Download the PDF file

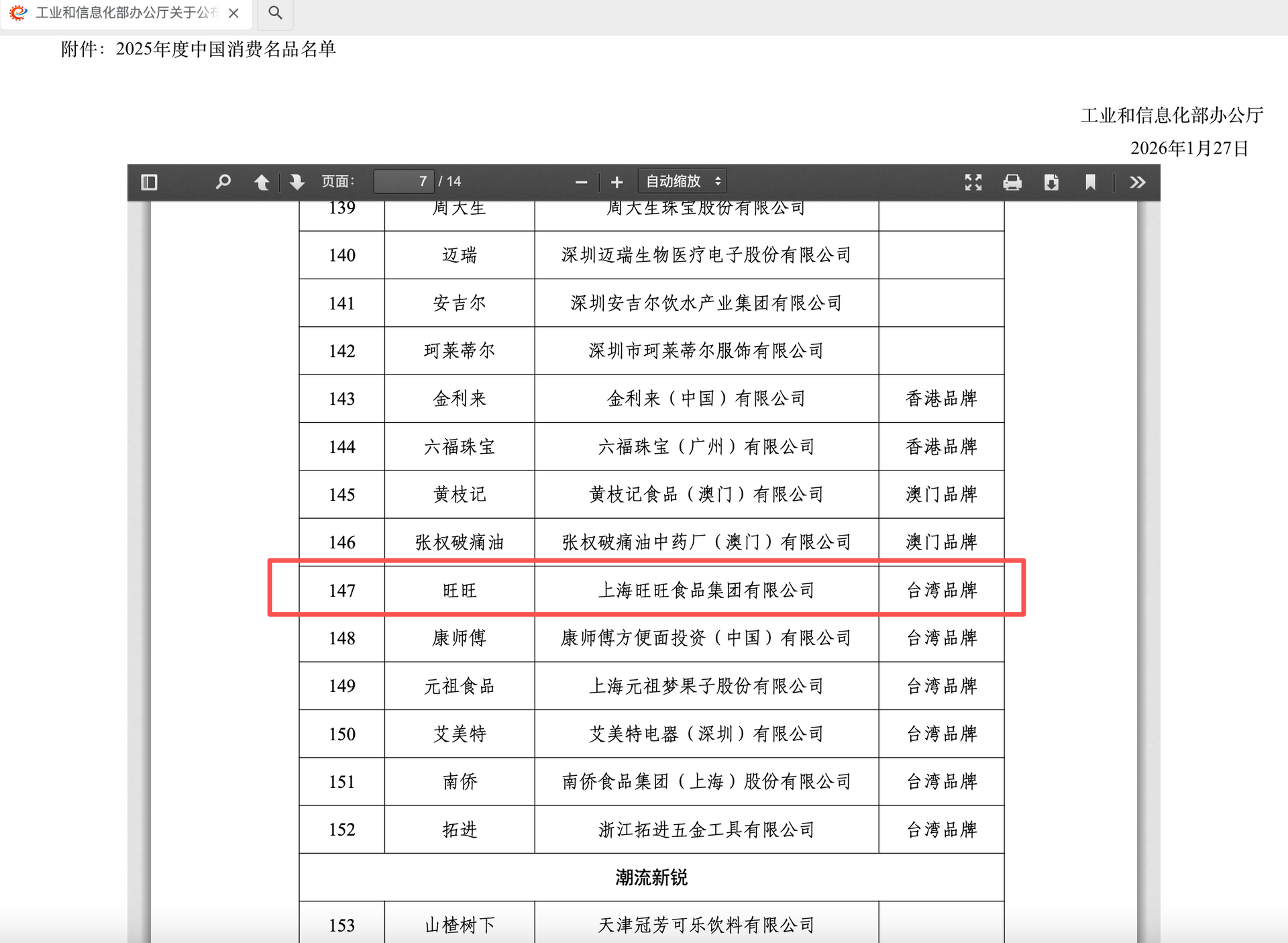click(x=1052, y=181)
